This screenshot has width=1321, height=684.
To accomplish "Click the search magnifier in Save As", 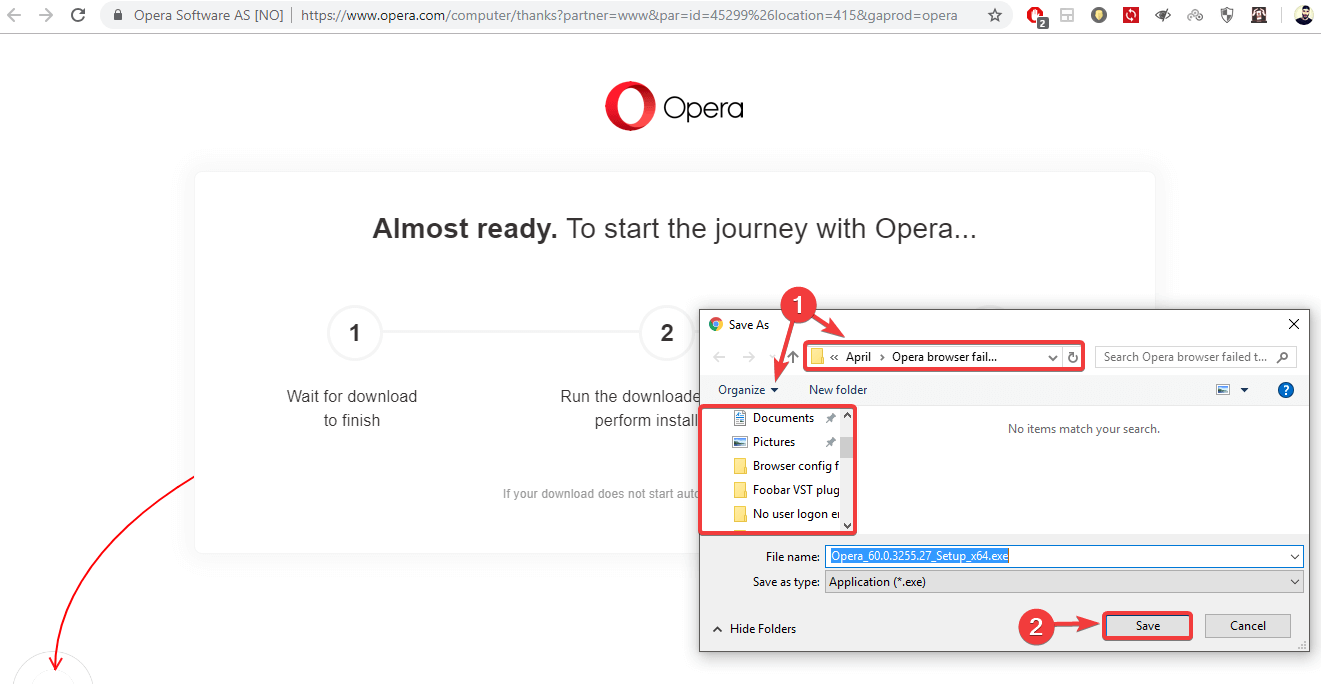I will coord(1284,357).
